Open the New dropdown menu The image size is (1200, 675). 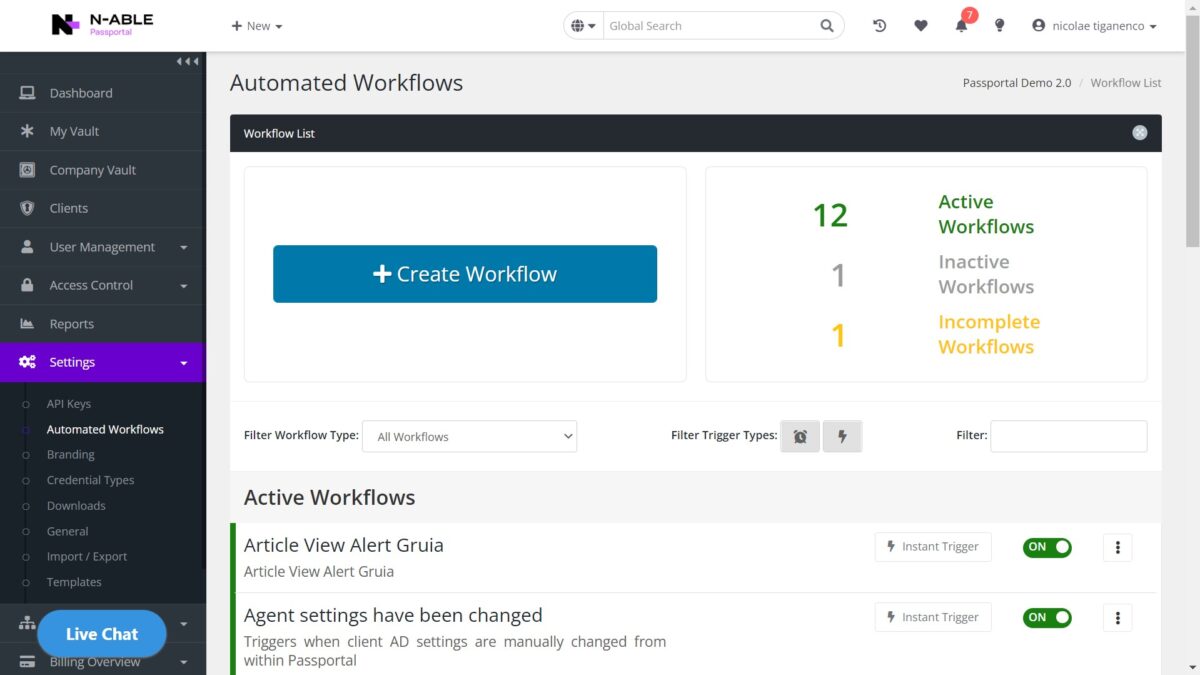(x=257, y=26)
